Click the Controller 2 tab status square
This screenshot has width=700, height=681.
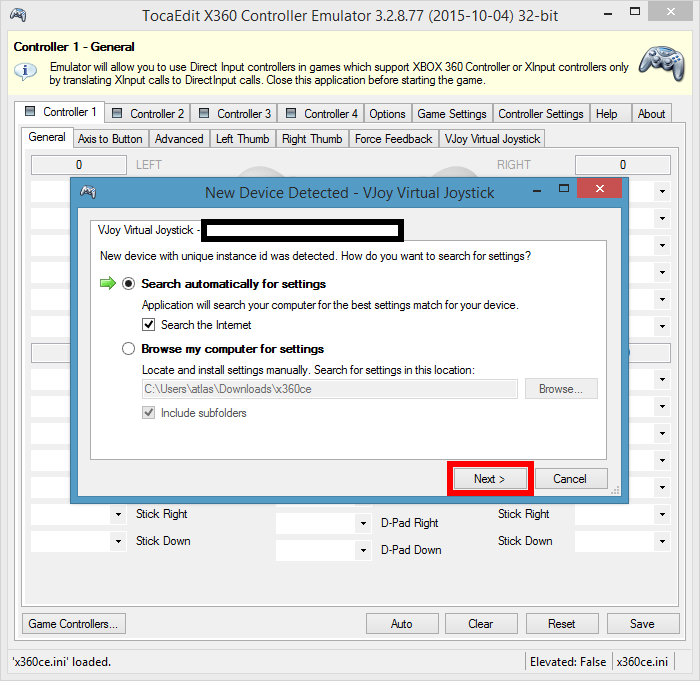tap(117, 113)
